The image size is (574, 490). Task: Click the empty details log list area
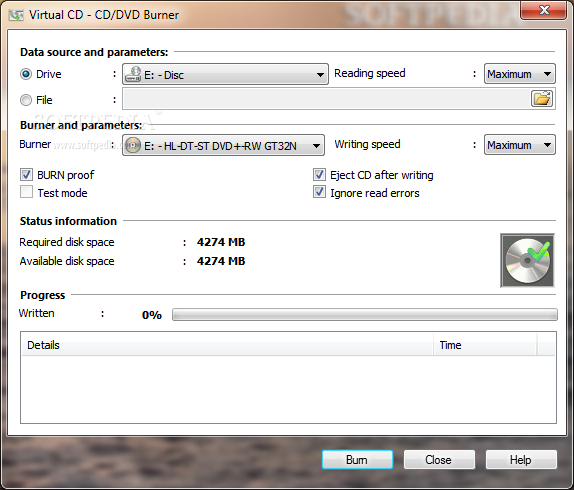[288, 389]
